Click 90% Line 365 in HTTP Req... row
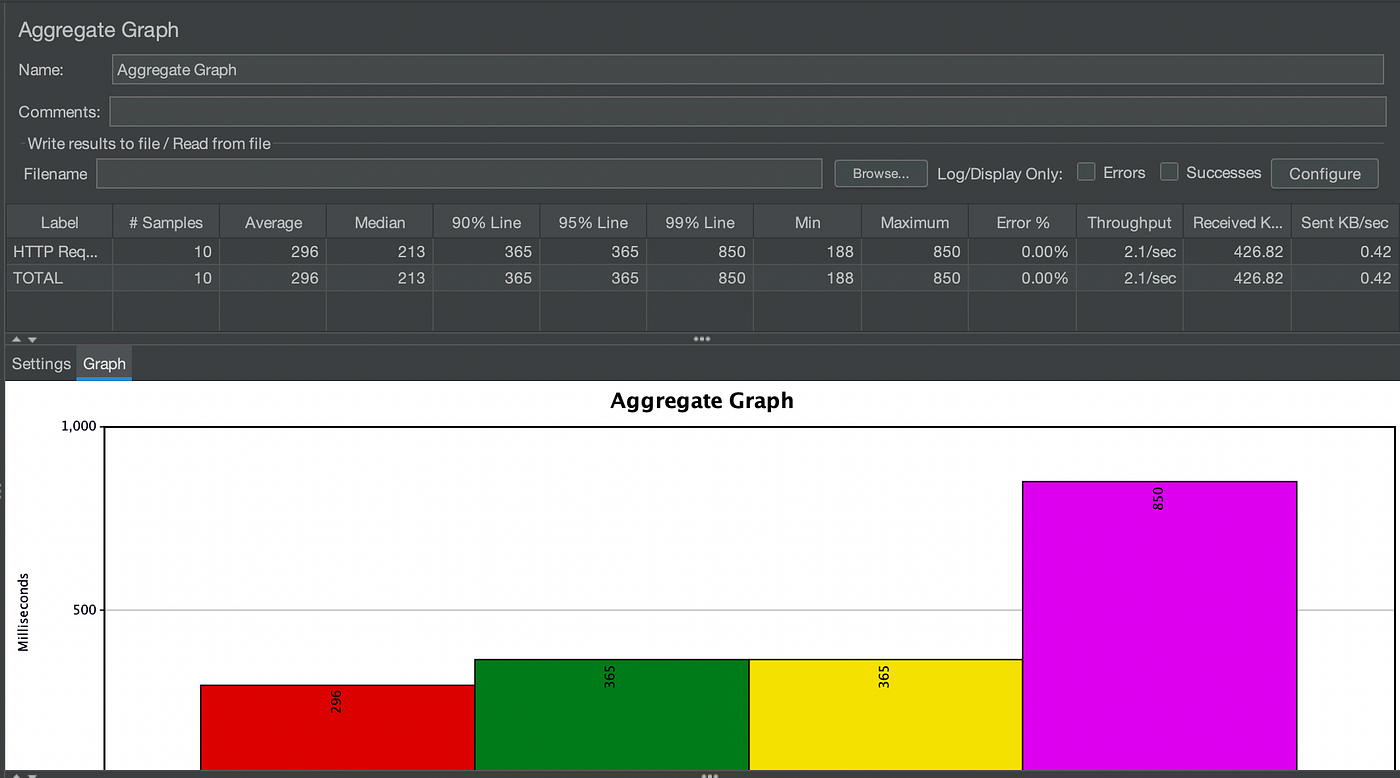This screenshot has height=778, width=1400. pyautogui.click(x=486, y=252)
